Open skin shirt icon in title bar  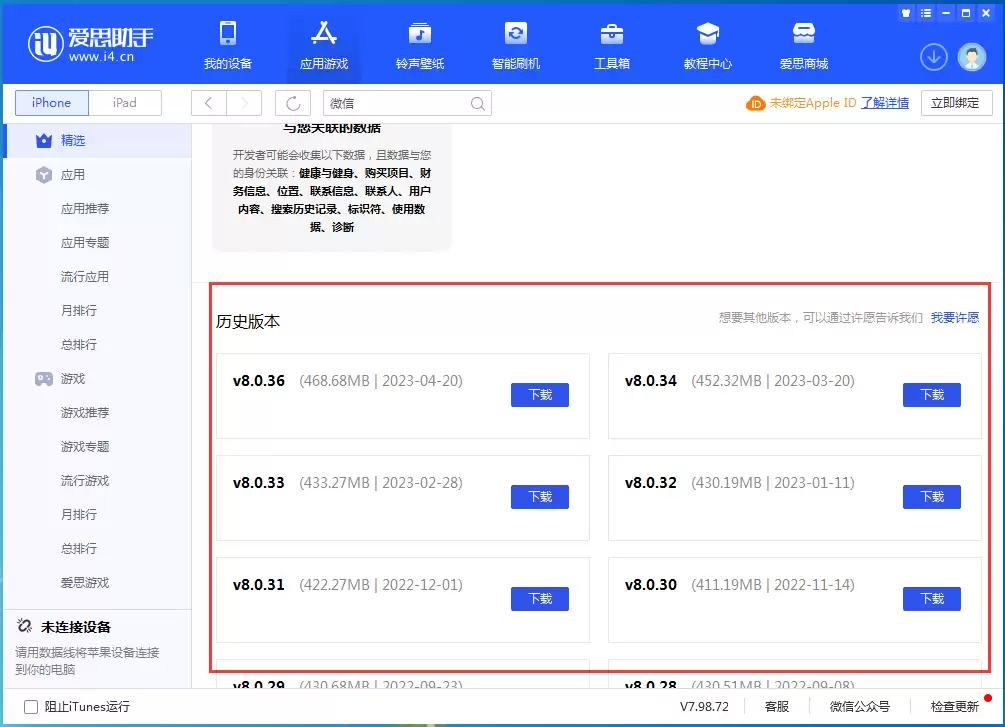pos(906,13)
